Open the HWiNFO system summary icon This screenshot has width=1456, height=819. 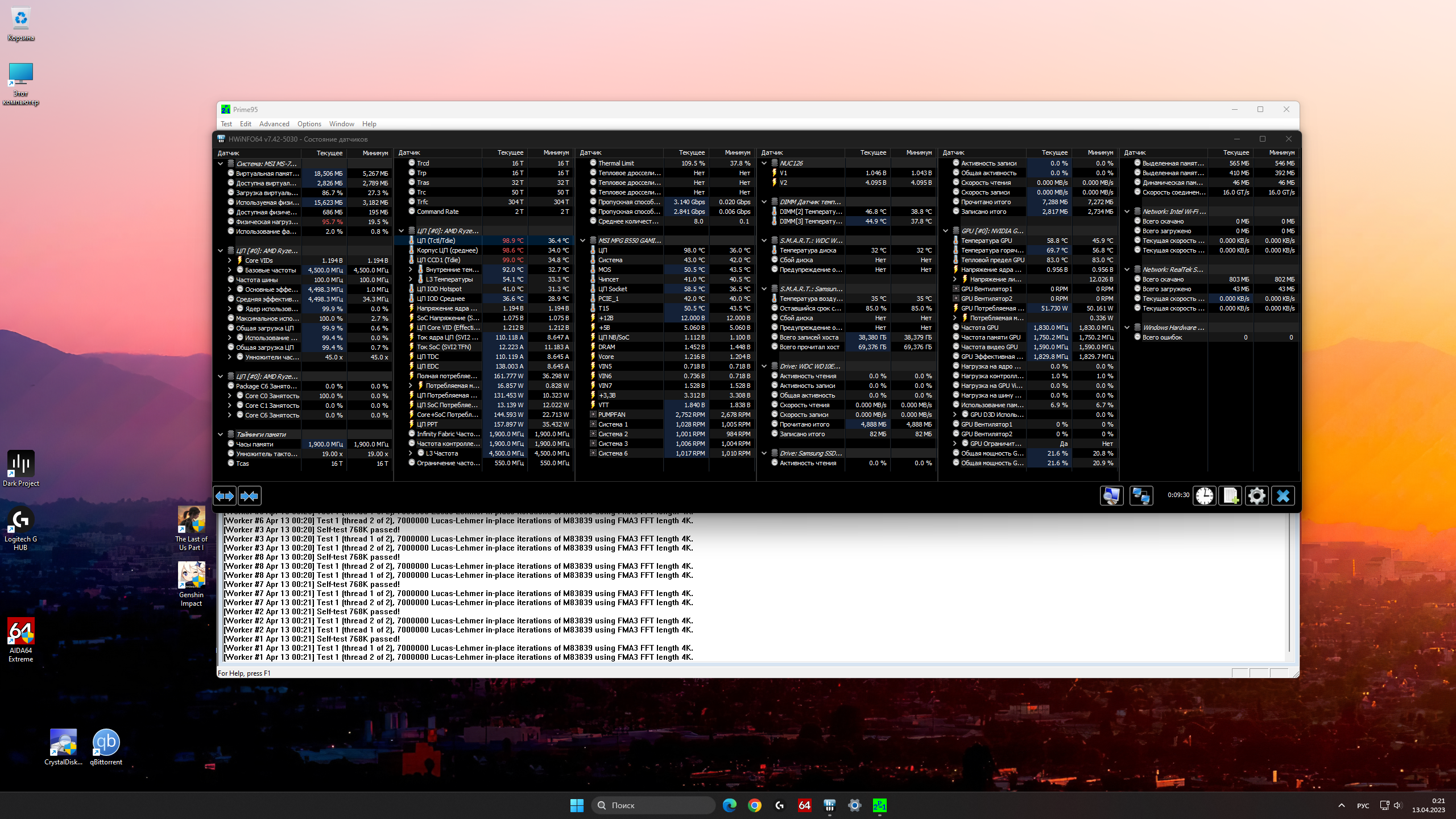[1111, 496]
